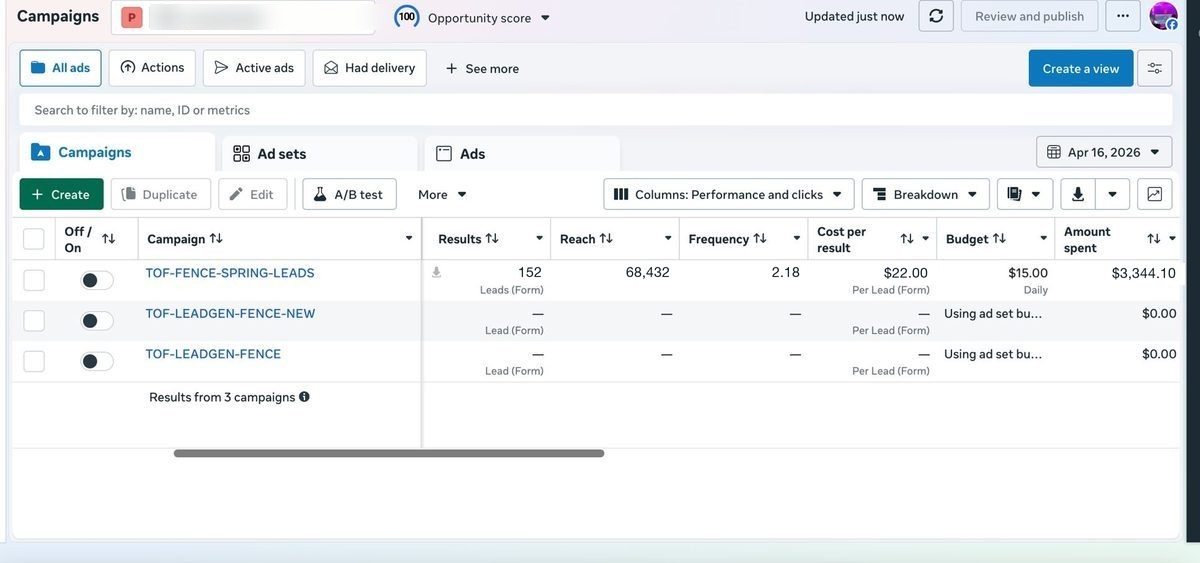Check the TOF-LEADGEN-FENCE-NEW row checkbox

[34, 321]
